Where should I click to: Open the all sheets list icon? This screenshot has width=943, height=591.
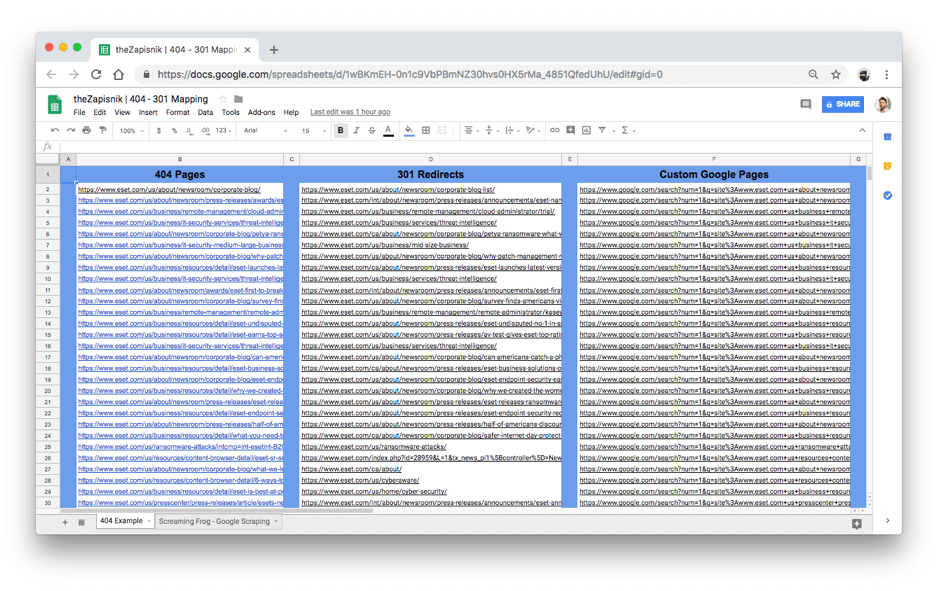pyautogui.click(x=81, y=522)
